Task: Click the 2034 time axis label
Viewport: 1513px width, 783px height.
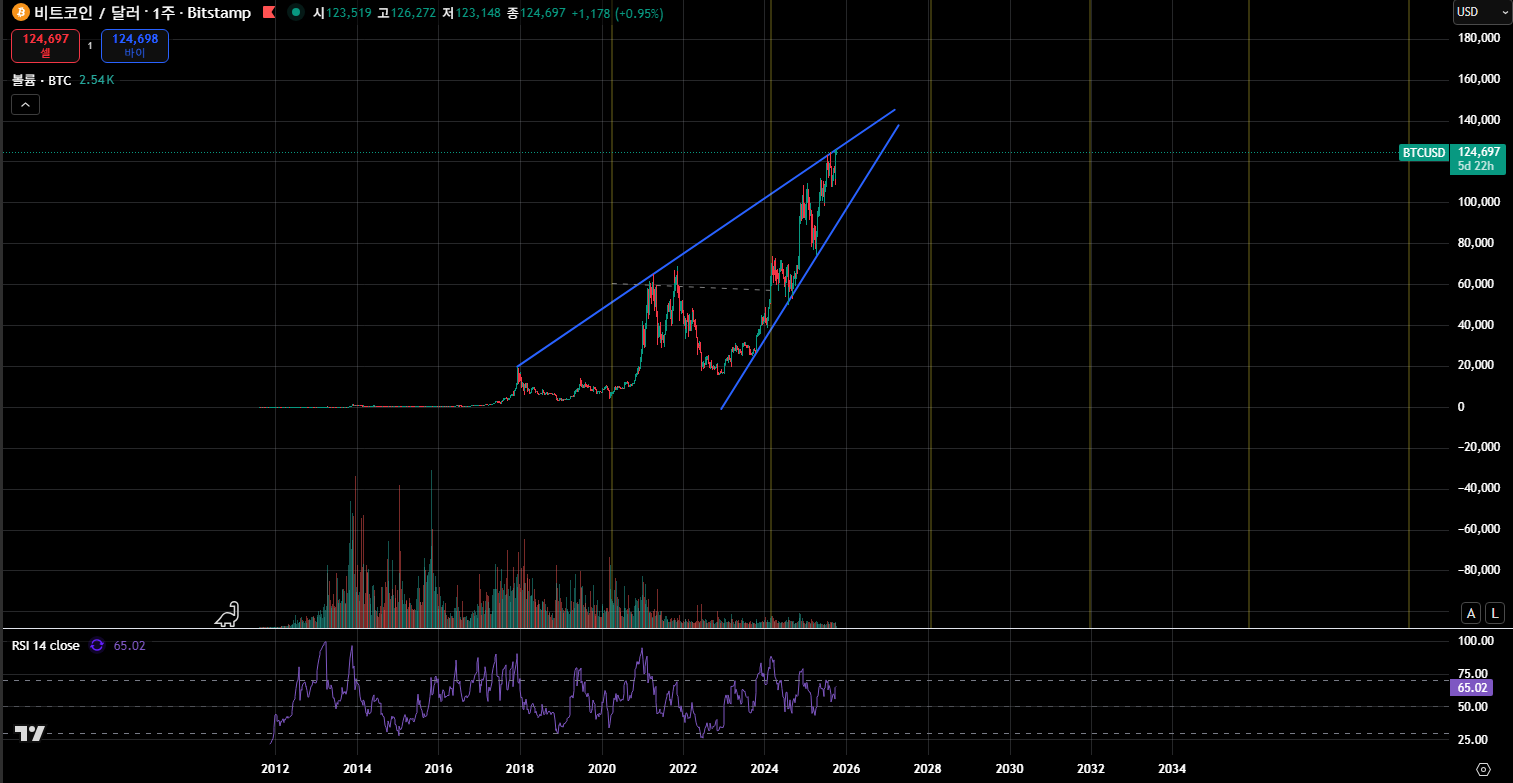Action: [x=1172, y=769]
